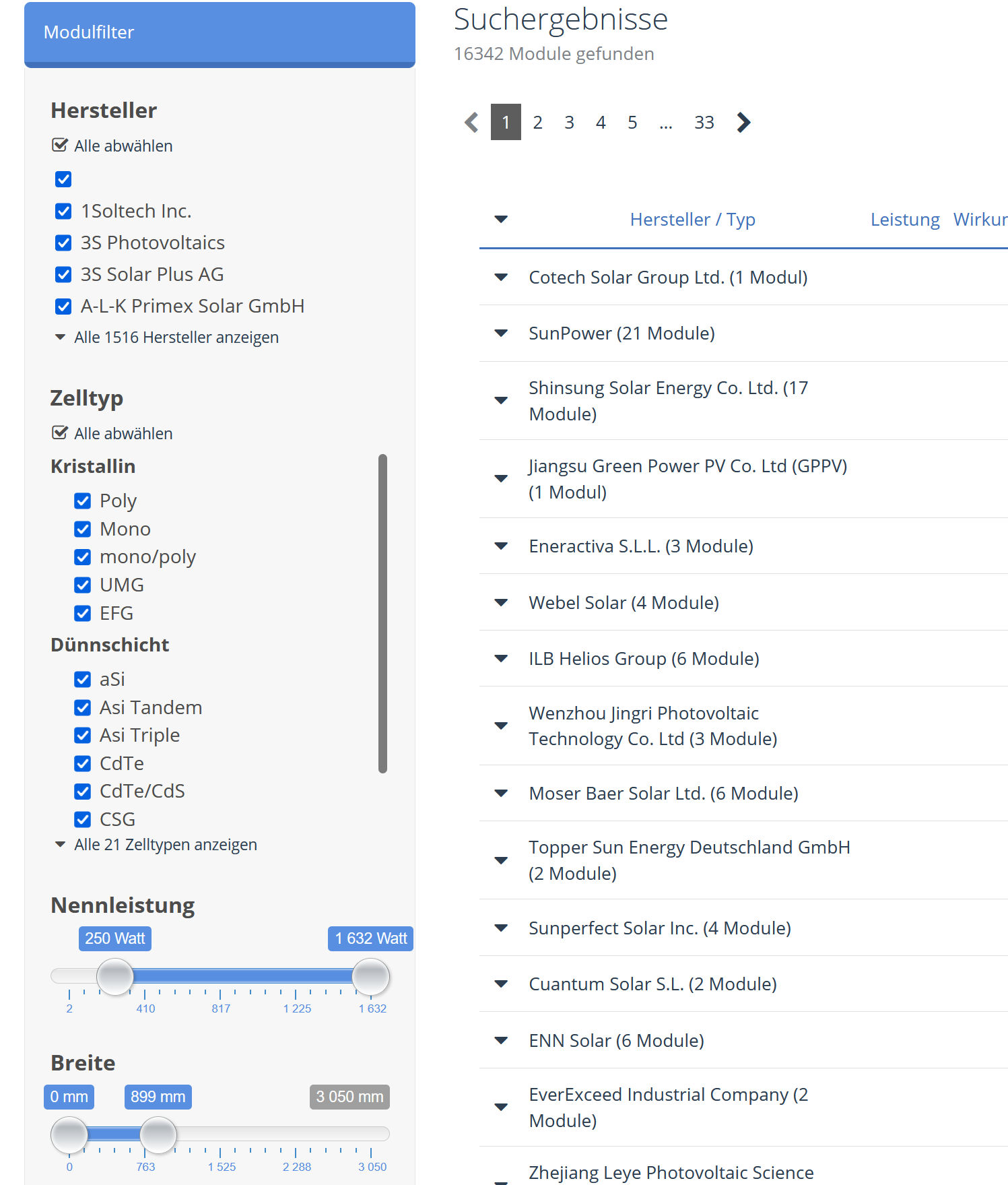Toggle the Asi Tandem checkbox
This screenshot has height=1185, width=1008.
[x=82, y=707]
